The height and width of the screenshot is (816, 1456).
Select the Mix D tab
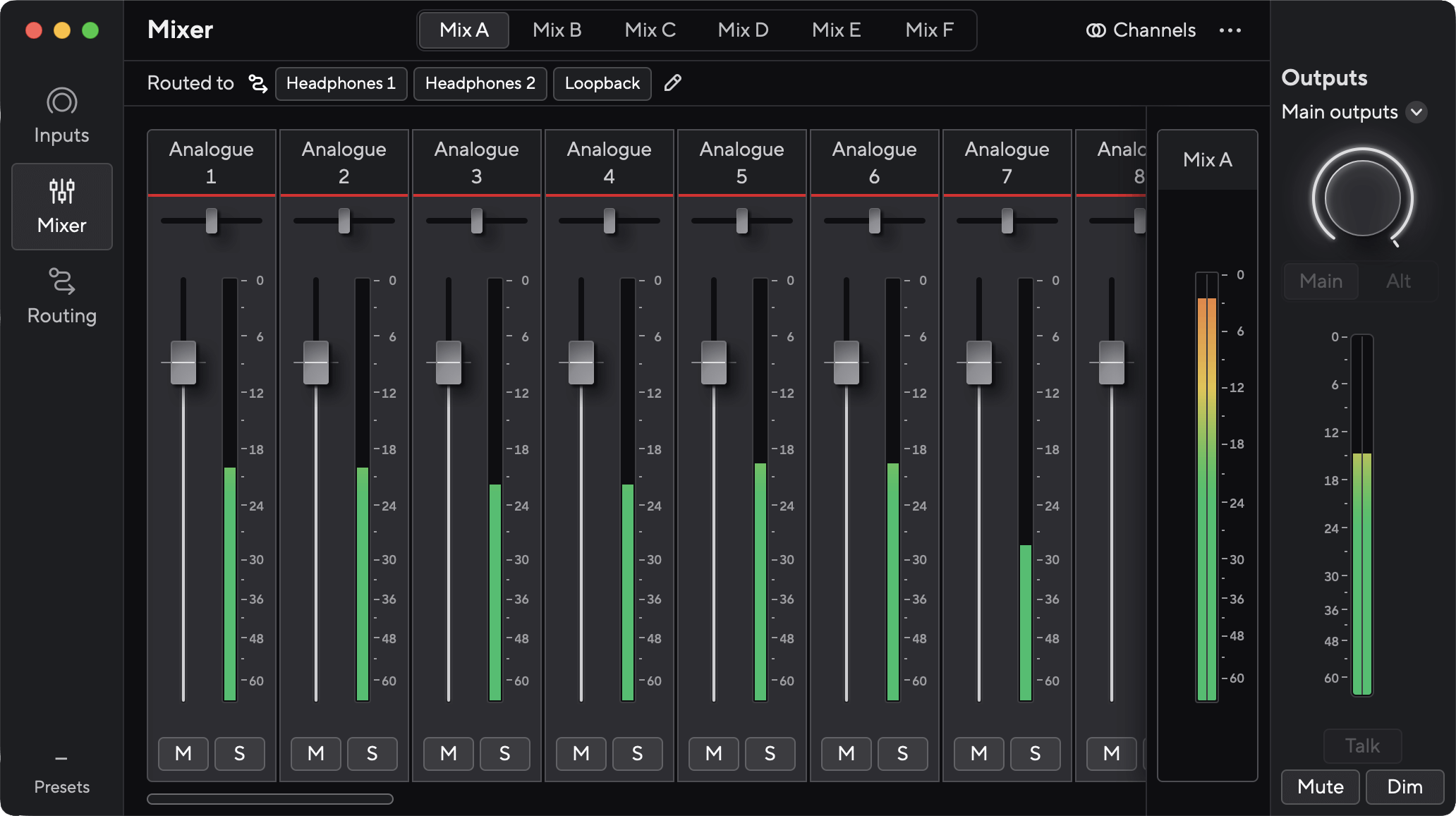742,30
